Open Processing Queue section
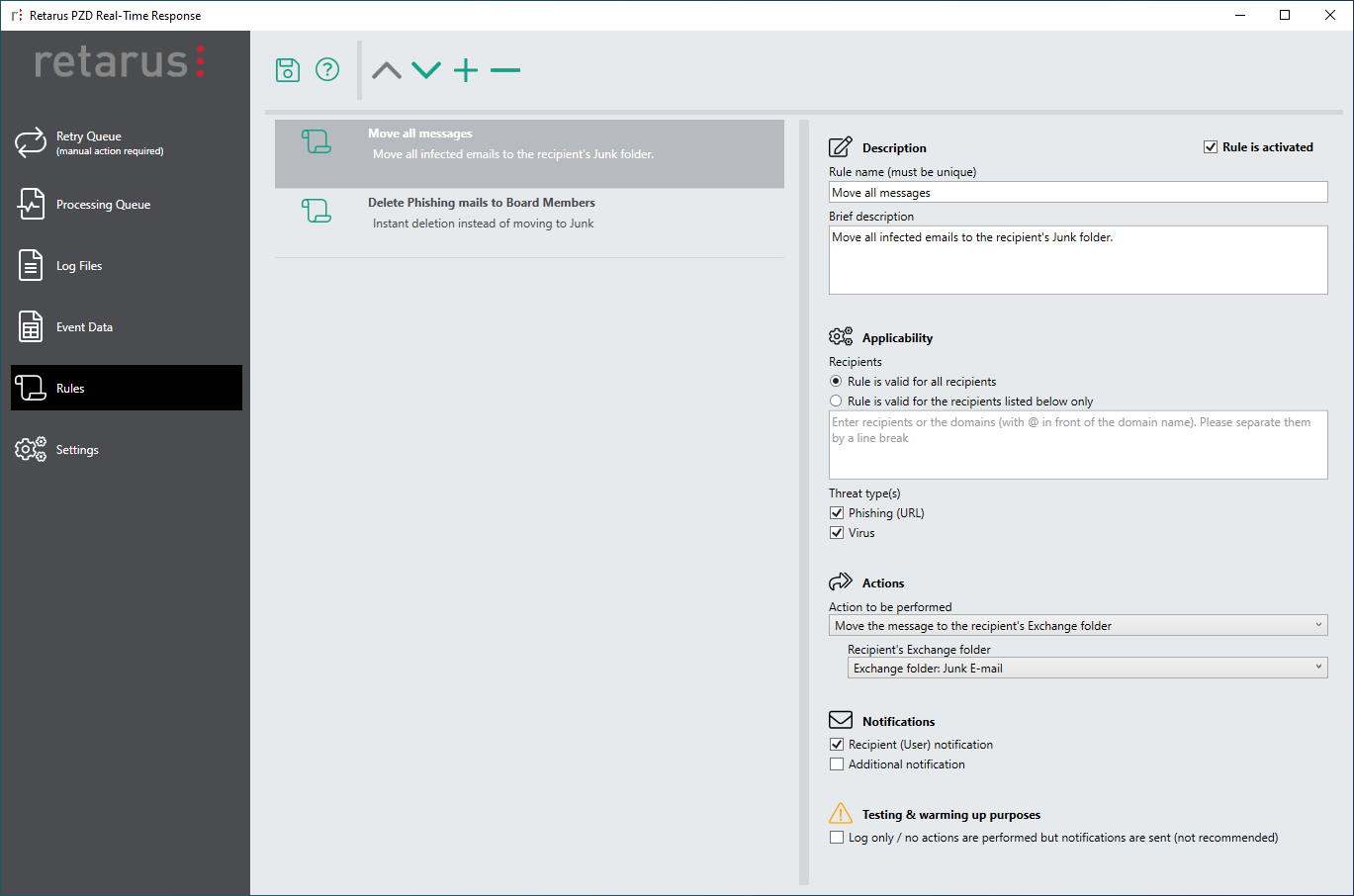1354x896 pixels. coord(127,204)
